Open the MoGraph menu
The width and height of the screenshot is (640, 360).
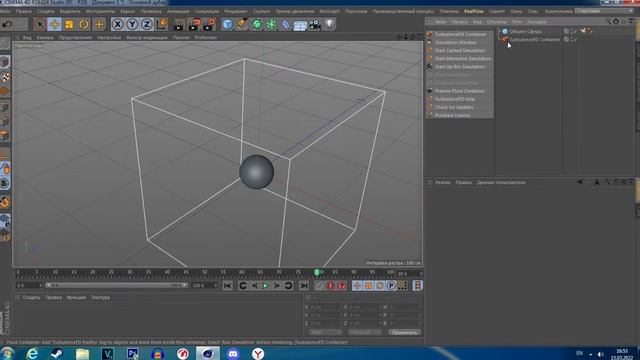[x=329, y=11]
